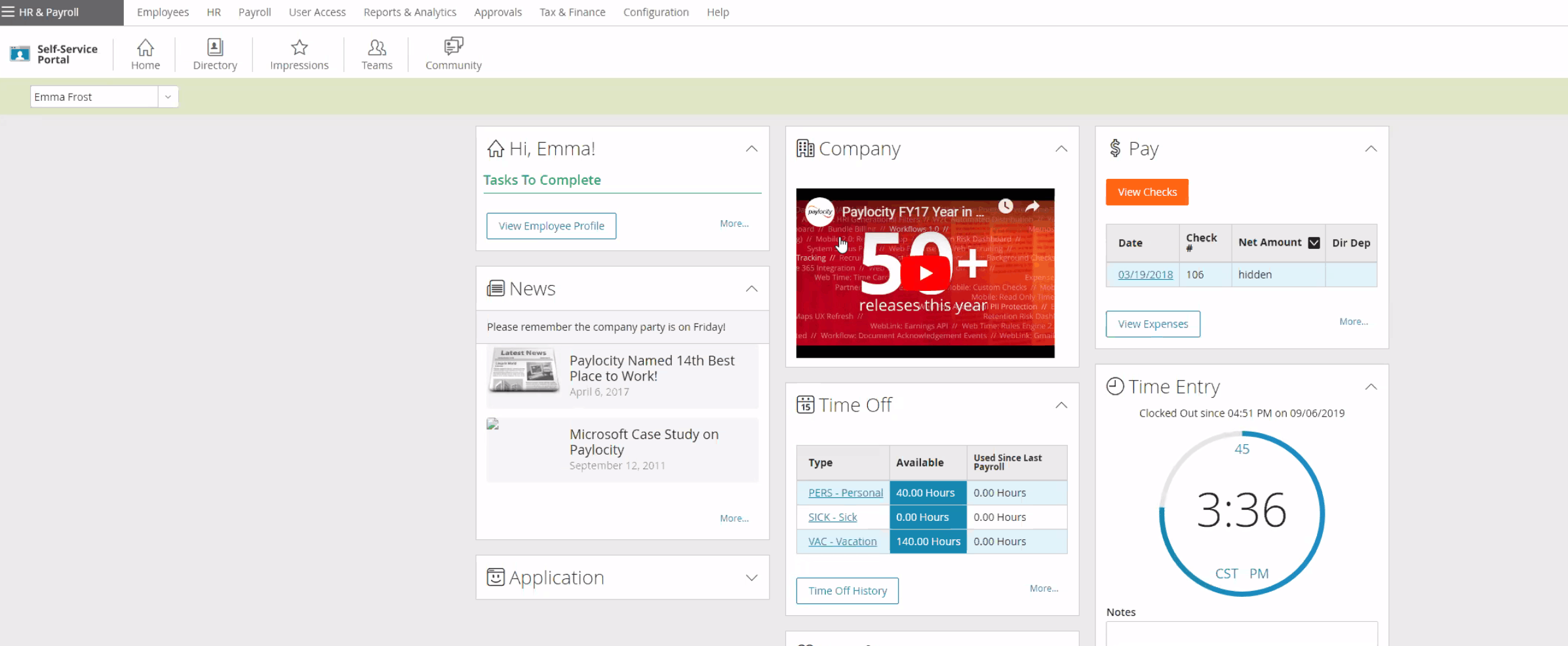This screenshot has height=646, width=1568.
Task: Collapse the Company panel
Action: click(1061, 149)
